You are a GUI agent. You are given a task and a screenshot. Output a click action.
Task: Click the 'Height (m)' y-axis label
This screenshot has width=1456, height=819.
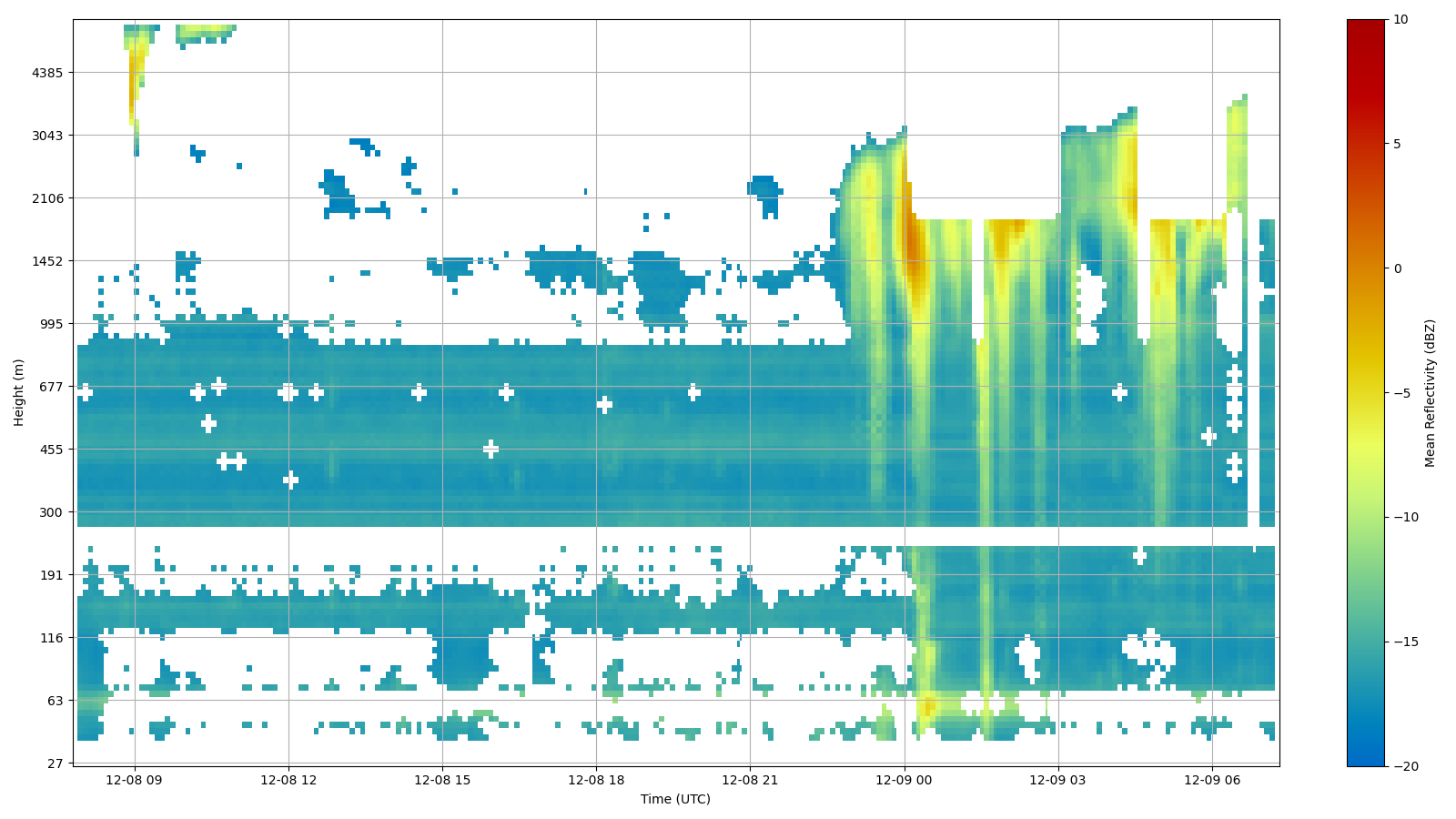tap(18, 392)
